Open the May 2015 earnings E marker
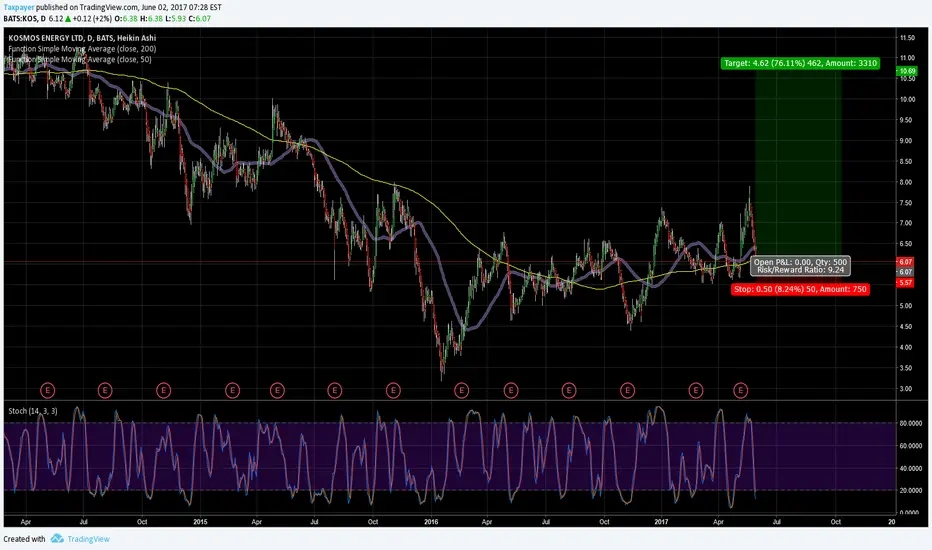 [277, 391]
